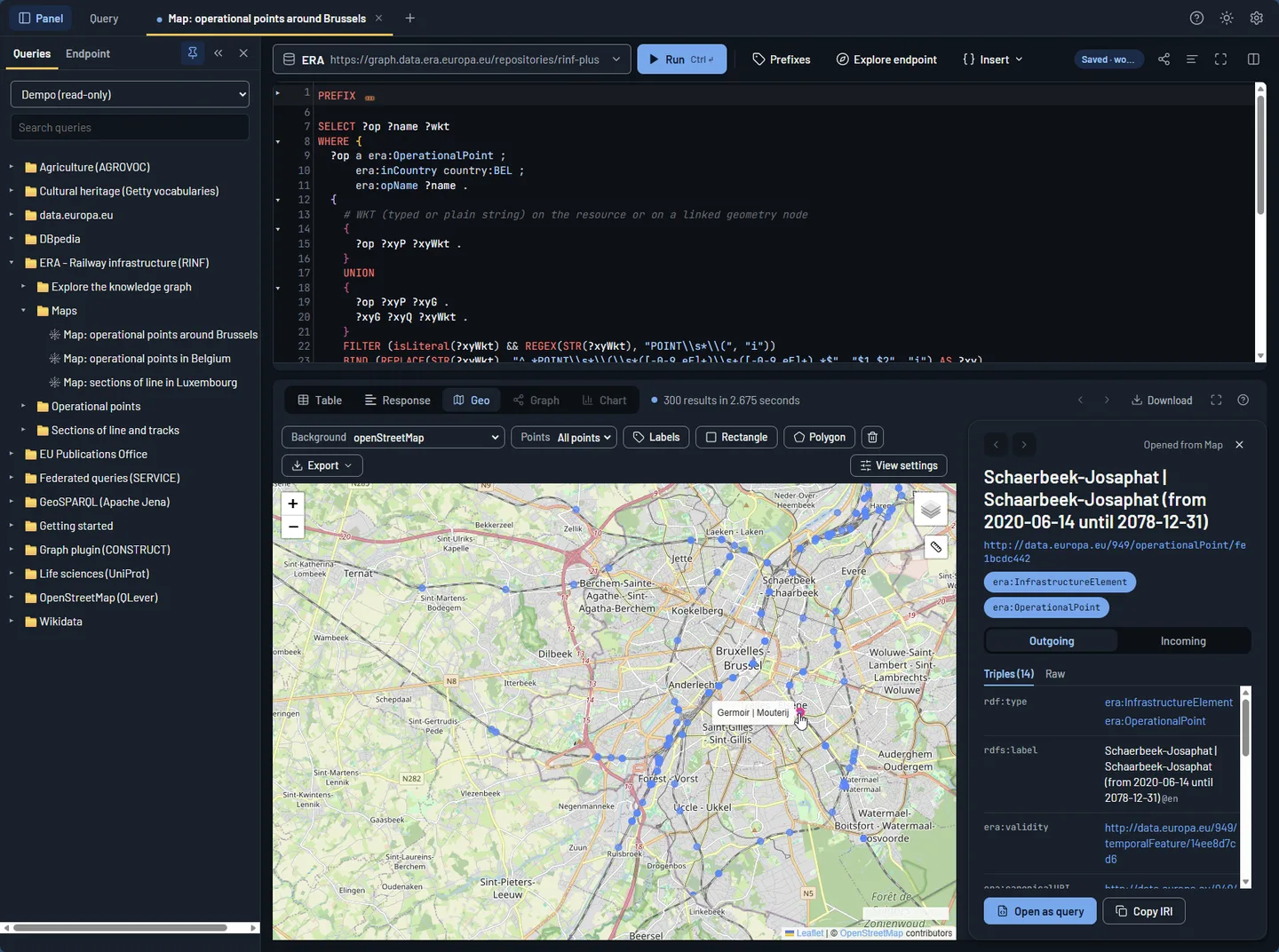Click the share query icon
The image size is (1279, 952).
[1164, 59]
